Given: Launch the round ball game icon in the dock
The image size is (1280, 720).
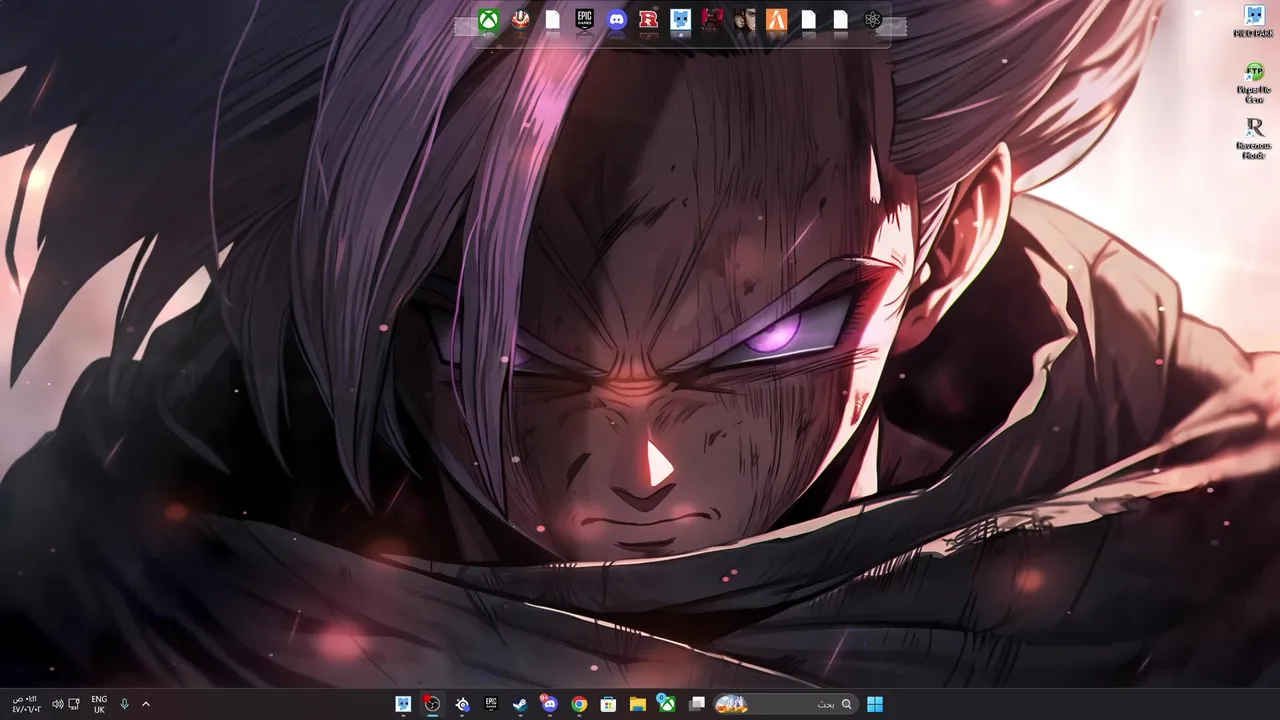Looking at the screenshot, I should point(520,20).
